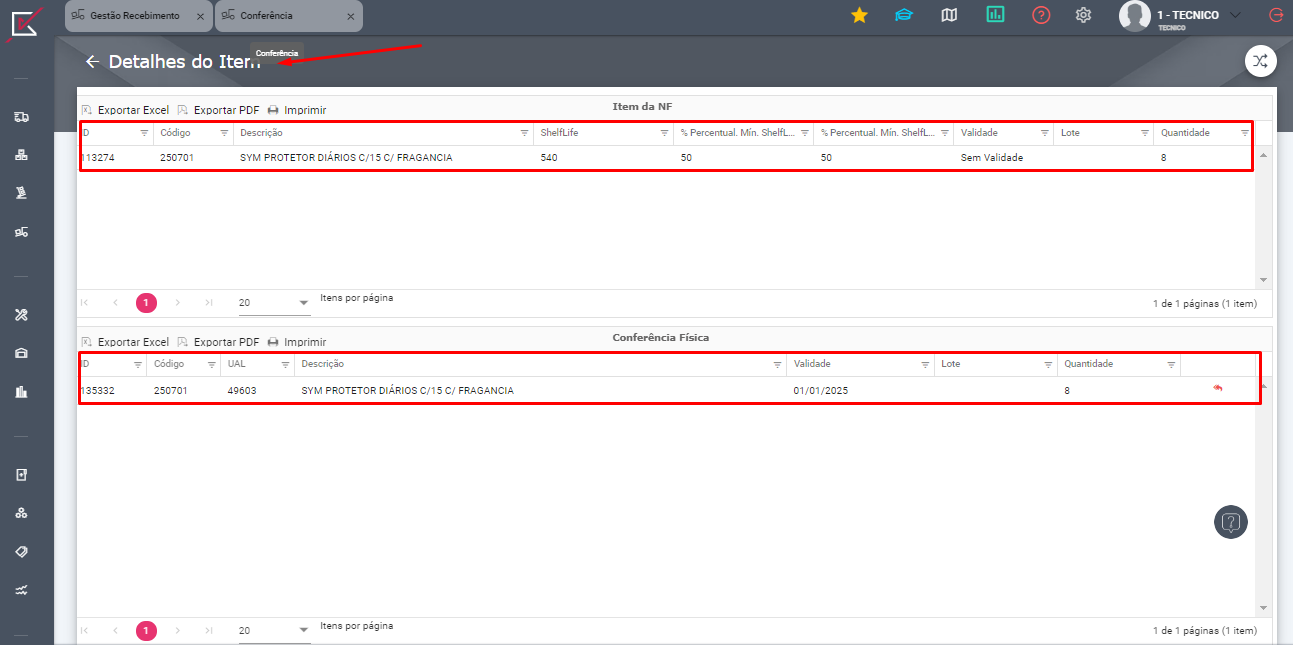
Task: Go to next page in Item da NF
Action: (x=178, y=302)
